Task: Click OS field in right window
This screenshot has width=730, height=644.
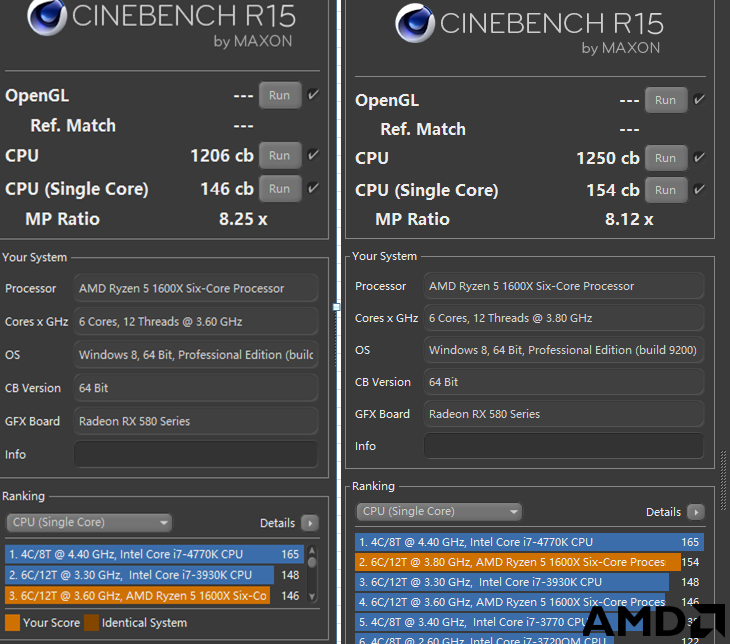Action: click(x=564, y=350)
